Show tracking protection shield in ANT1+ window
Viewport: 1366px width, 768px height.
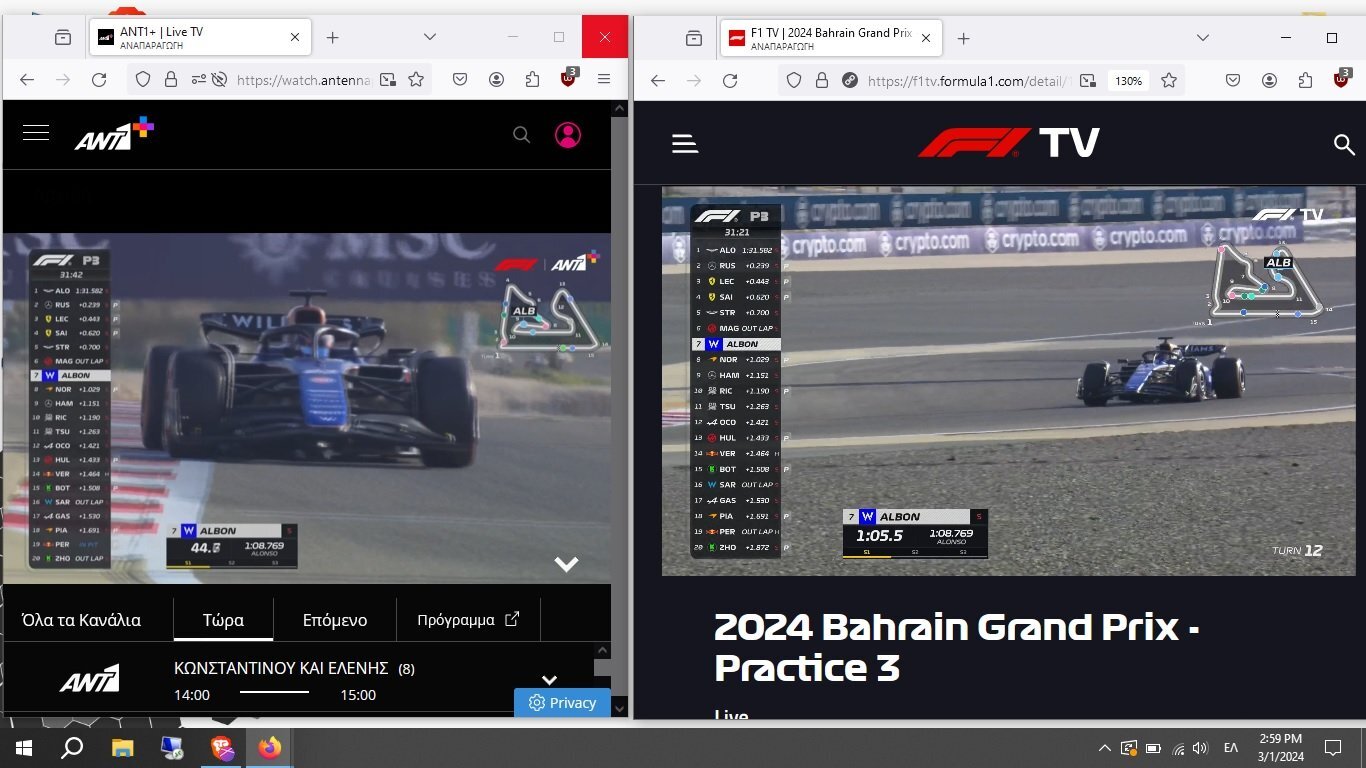[x=143, y=80]
